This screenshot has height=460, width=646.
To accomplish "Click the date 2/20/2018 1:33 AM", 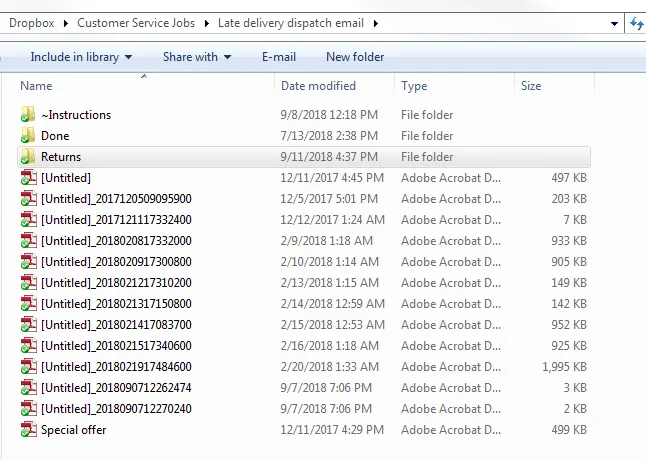I will (x=330, y=367).
